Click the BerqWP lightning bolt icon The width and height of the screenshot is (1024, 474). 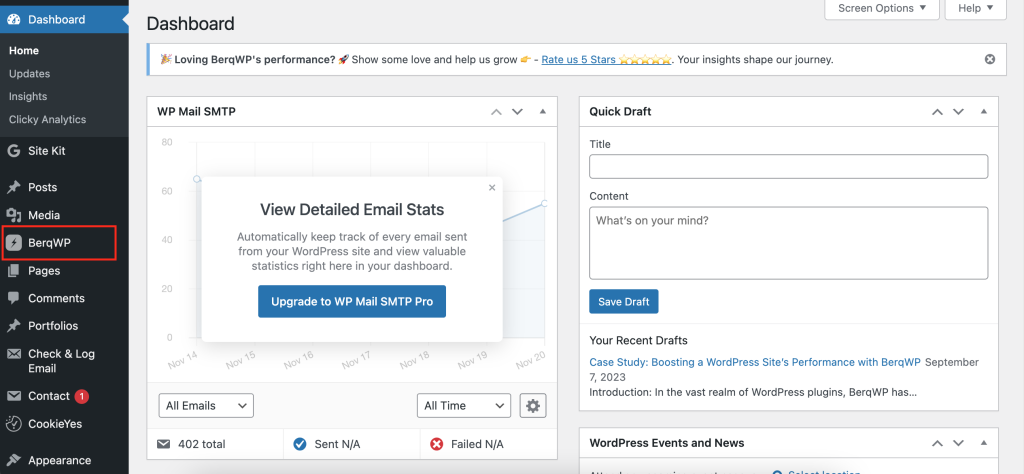coord(14,244)
